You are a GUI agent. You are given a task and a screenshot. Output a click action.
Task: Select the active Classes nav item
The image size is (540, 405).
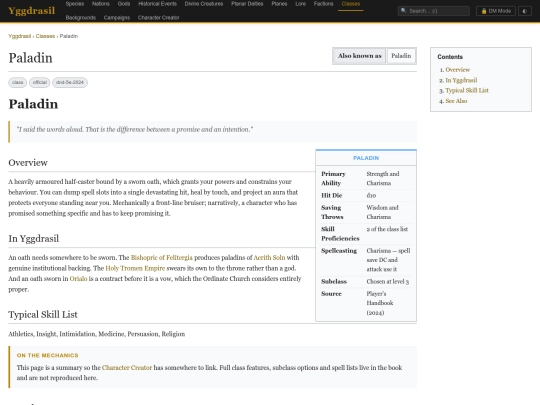[351, 4]
